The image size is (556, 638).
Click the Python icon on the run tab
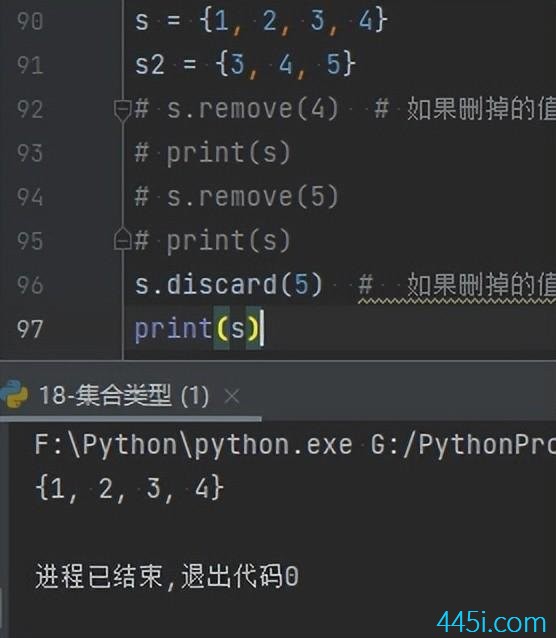[x=14, y=395]
